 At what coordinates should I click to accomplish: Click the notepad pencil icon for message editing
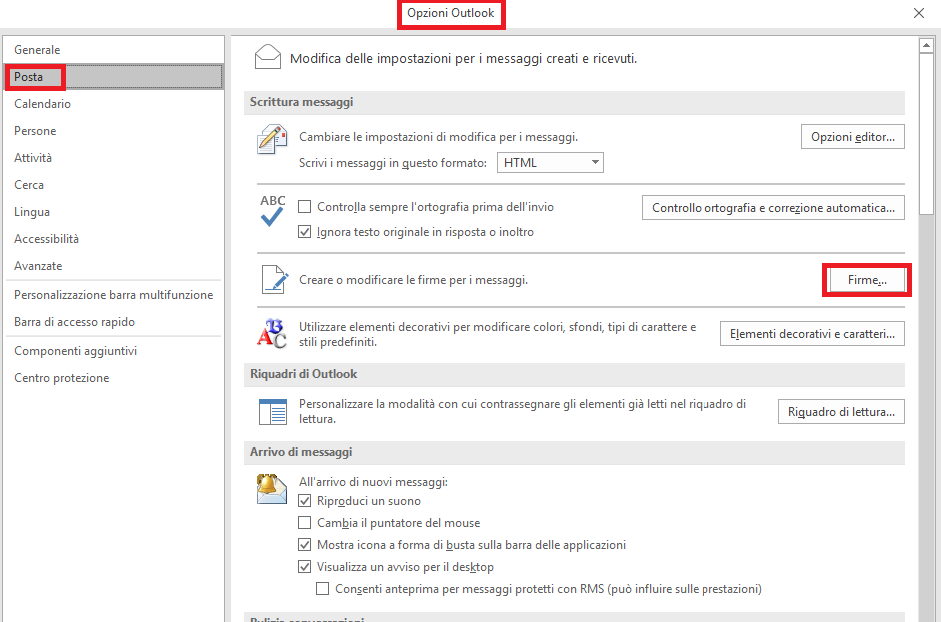[271, 140]
